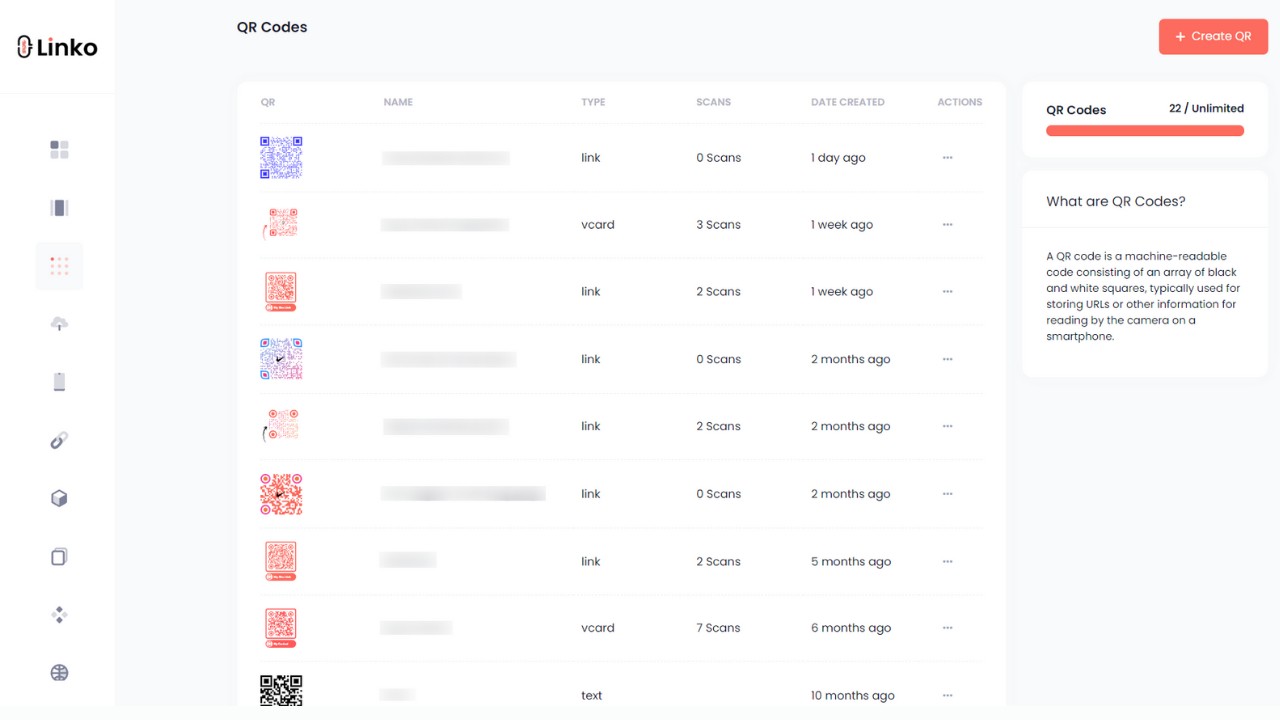Open actions menu for the 5 months ago row
Image resolution: width=1280 pixels, height=720 pixels.
pyautogui.click(x=947, y=561)
